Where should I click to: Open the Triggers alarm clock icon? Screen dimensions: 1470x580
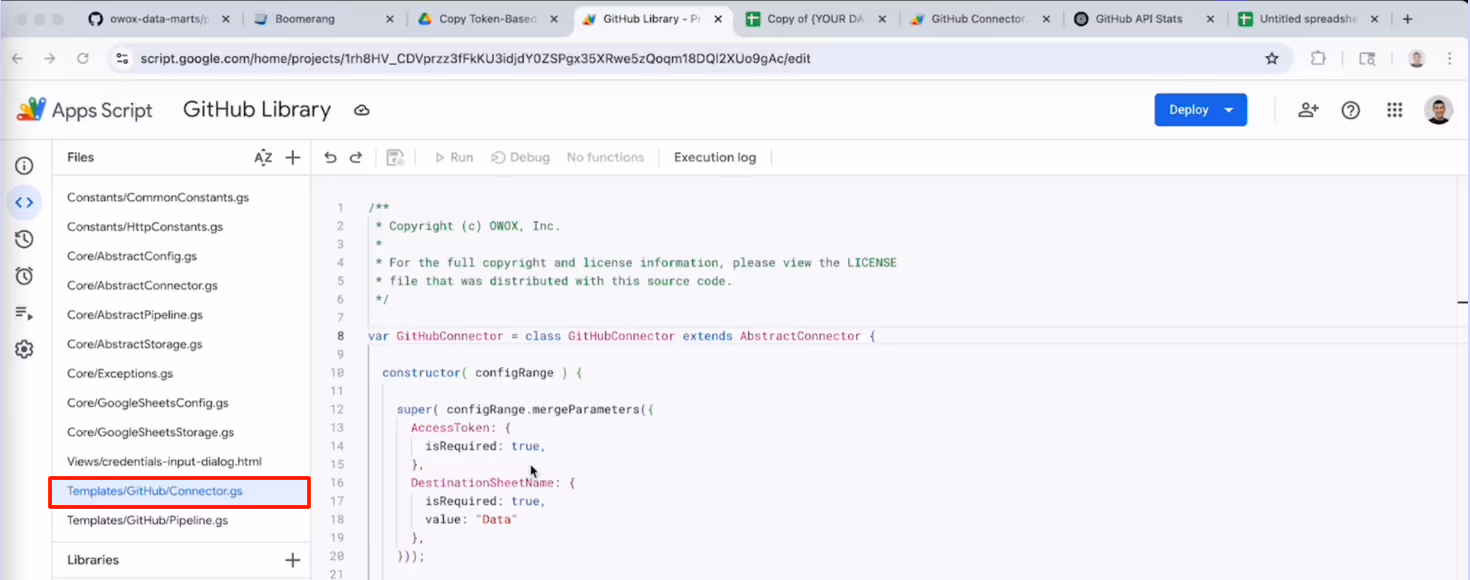(x=24, y=276)
